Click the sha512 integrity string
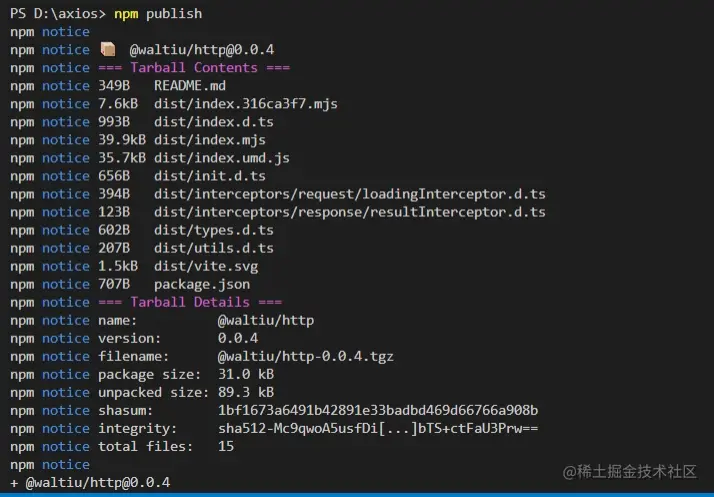The width and height of the screenshot is (714, 497). click(378, 429)
